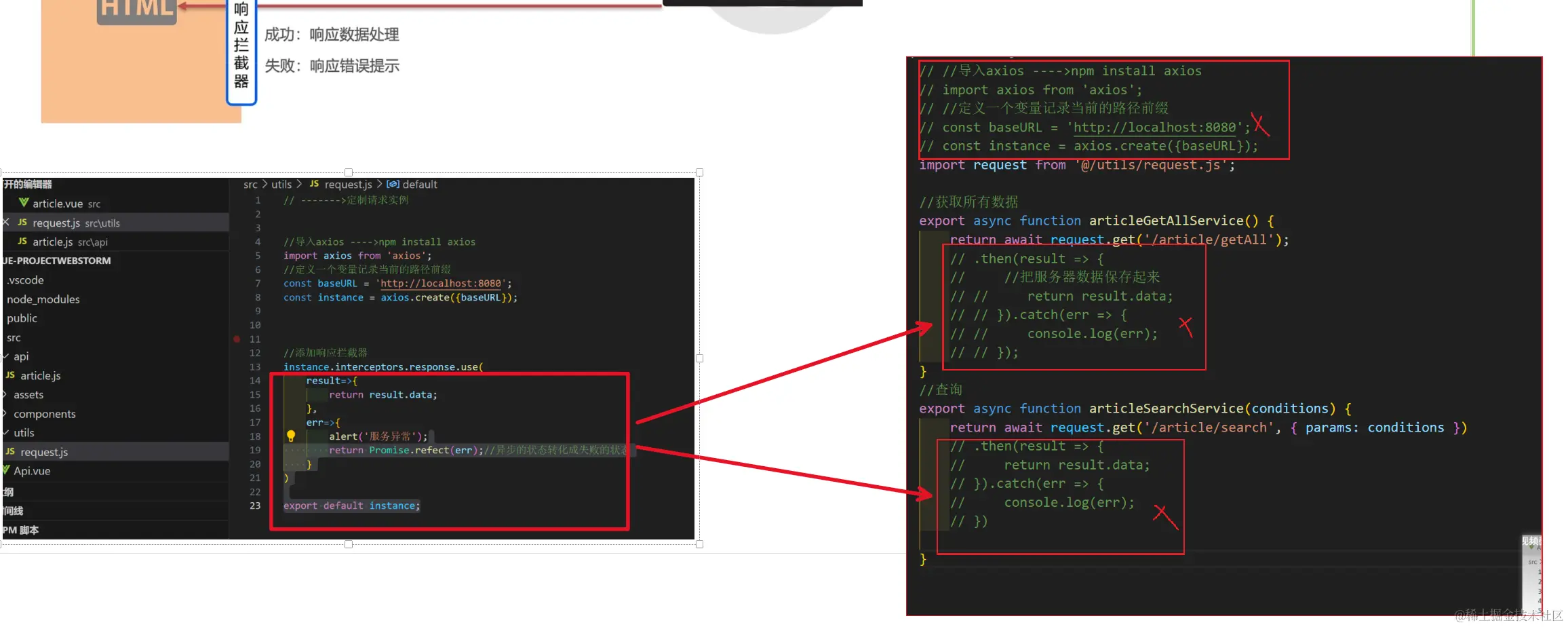Click 'import request from' line in right editor
Viewport: 1568px width, 627px height.
pos(1077,165)
